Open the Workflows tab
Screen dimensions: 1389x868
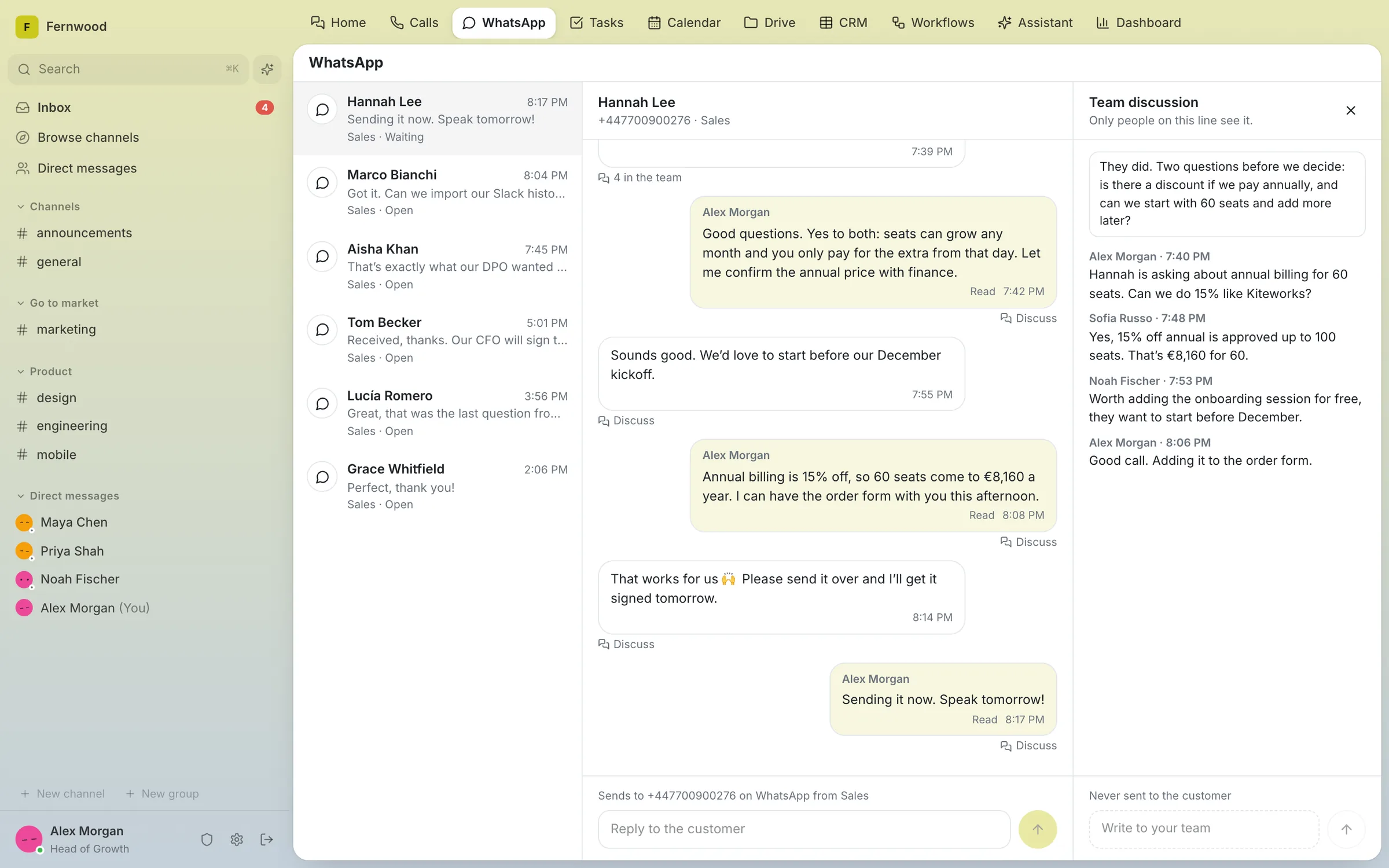click(932, 23)
